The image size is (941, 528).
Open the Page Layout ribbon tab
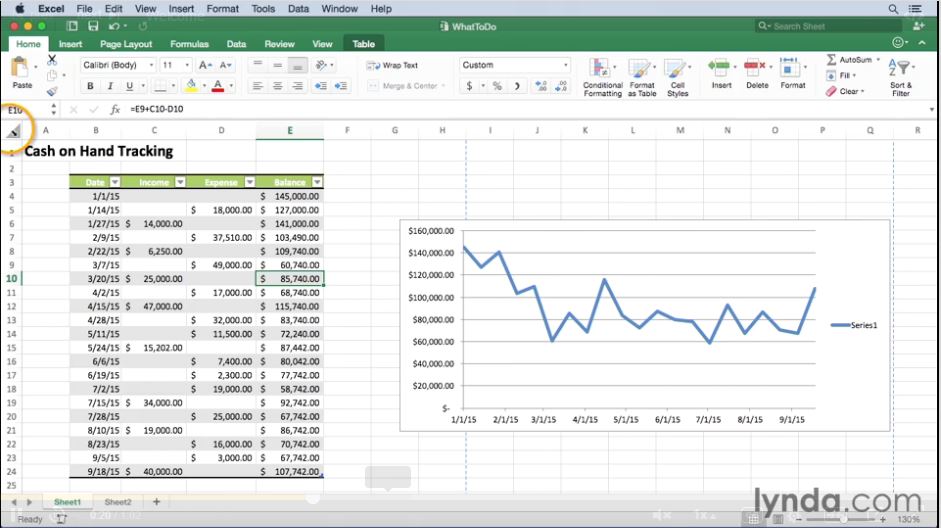[x=126, y=44]
